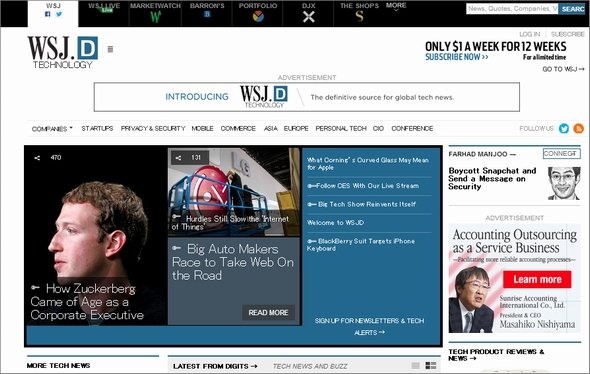Click the WSJ Twitter bird icon in top bar
590x374 pixels.
59,14
